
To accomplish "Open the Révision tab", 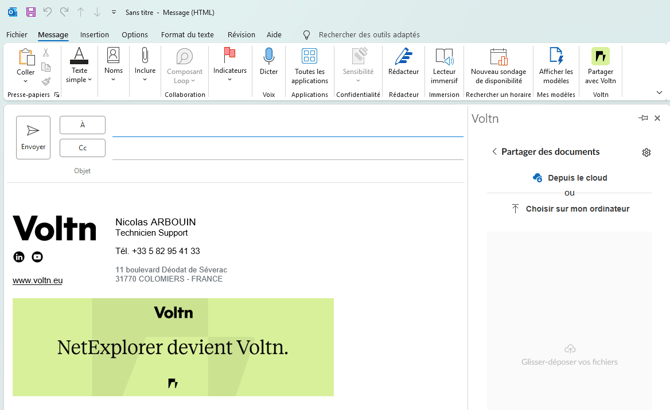I will (241, 35).
